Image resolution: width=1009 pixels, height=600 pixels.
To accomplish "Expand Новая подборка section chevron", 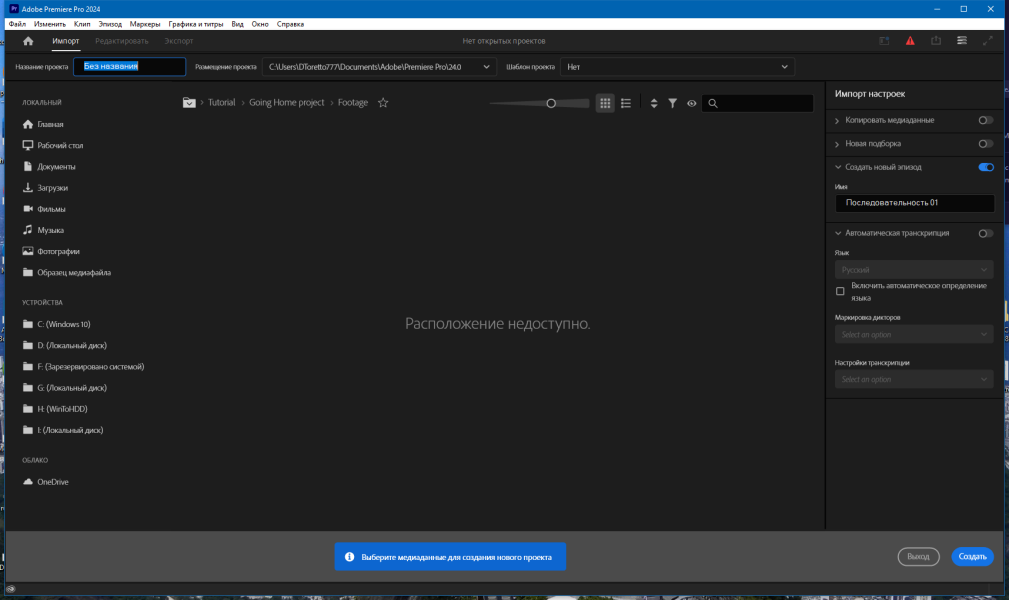I will [837, 144].
